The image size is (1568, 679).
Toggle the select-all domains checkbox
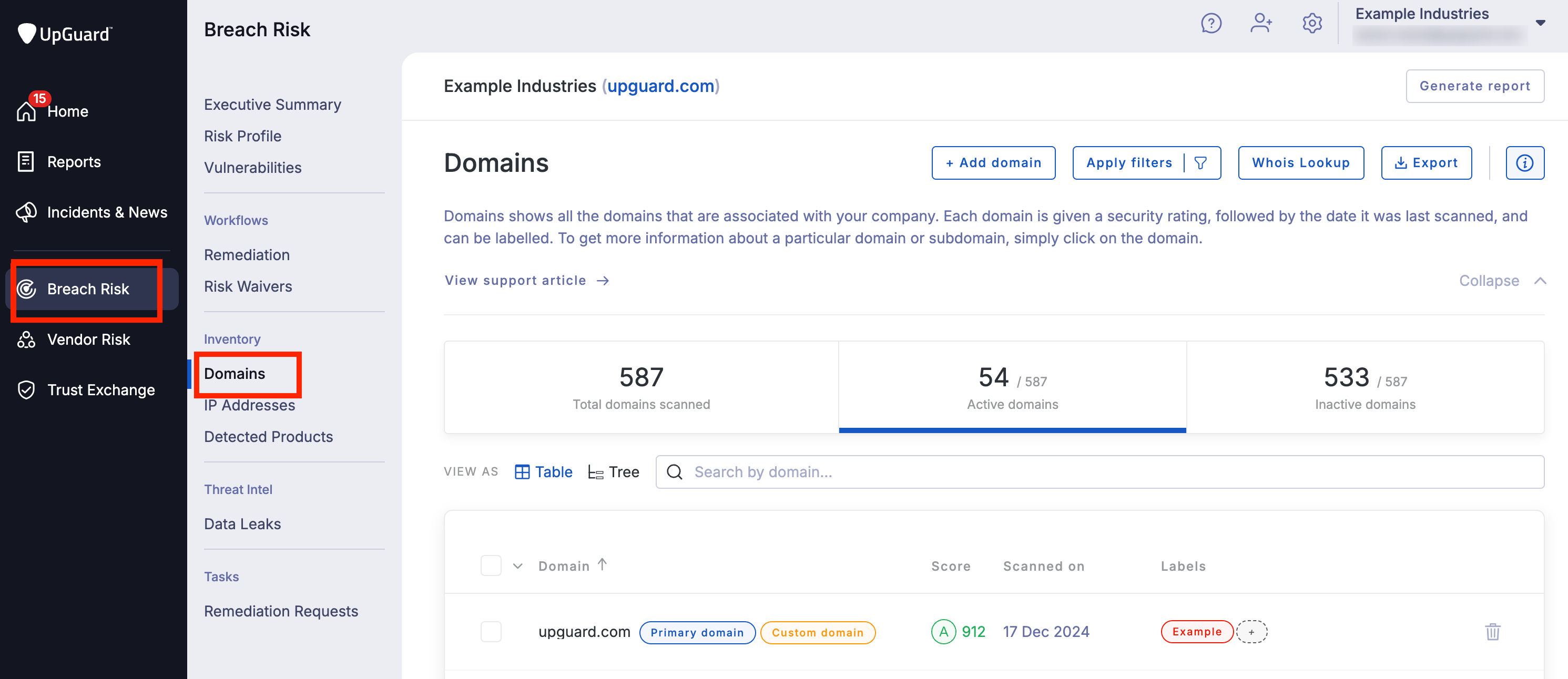491,566
